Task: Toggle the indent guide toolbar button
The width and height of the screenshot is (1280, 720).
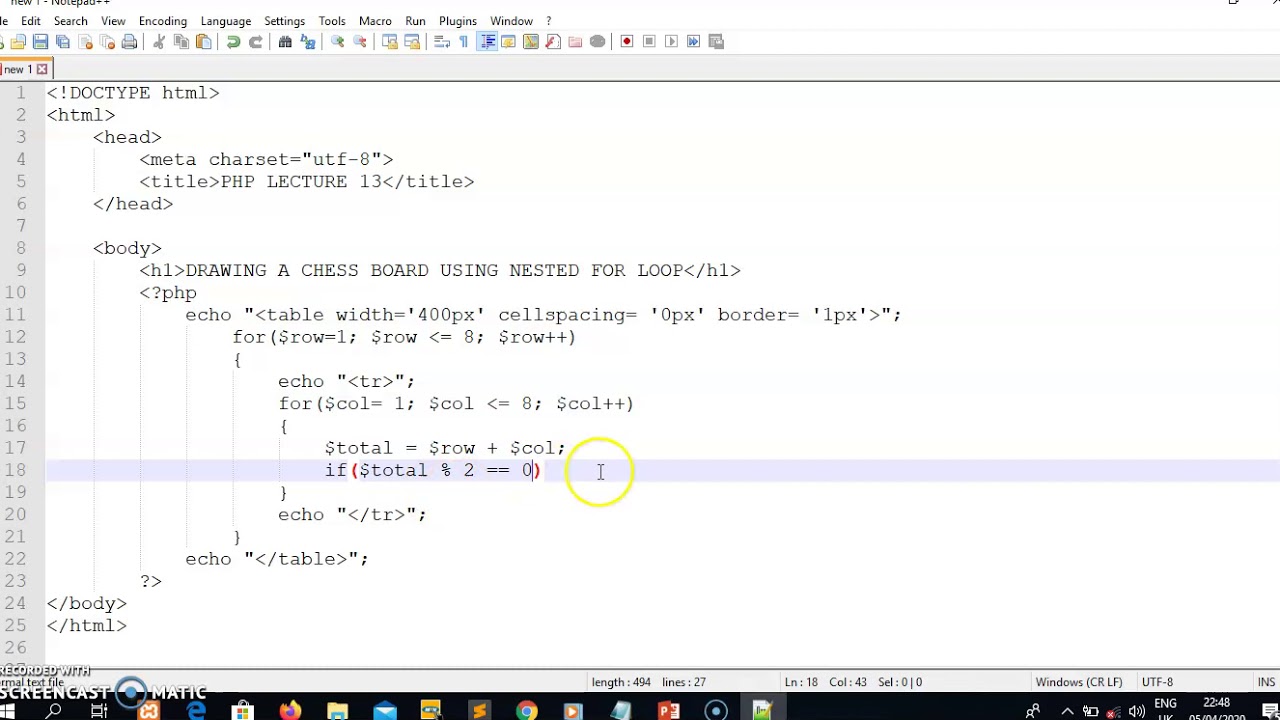Action: 488,41
